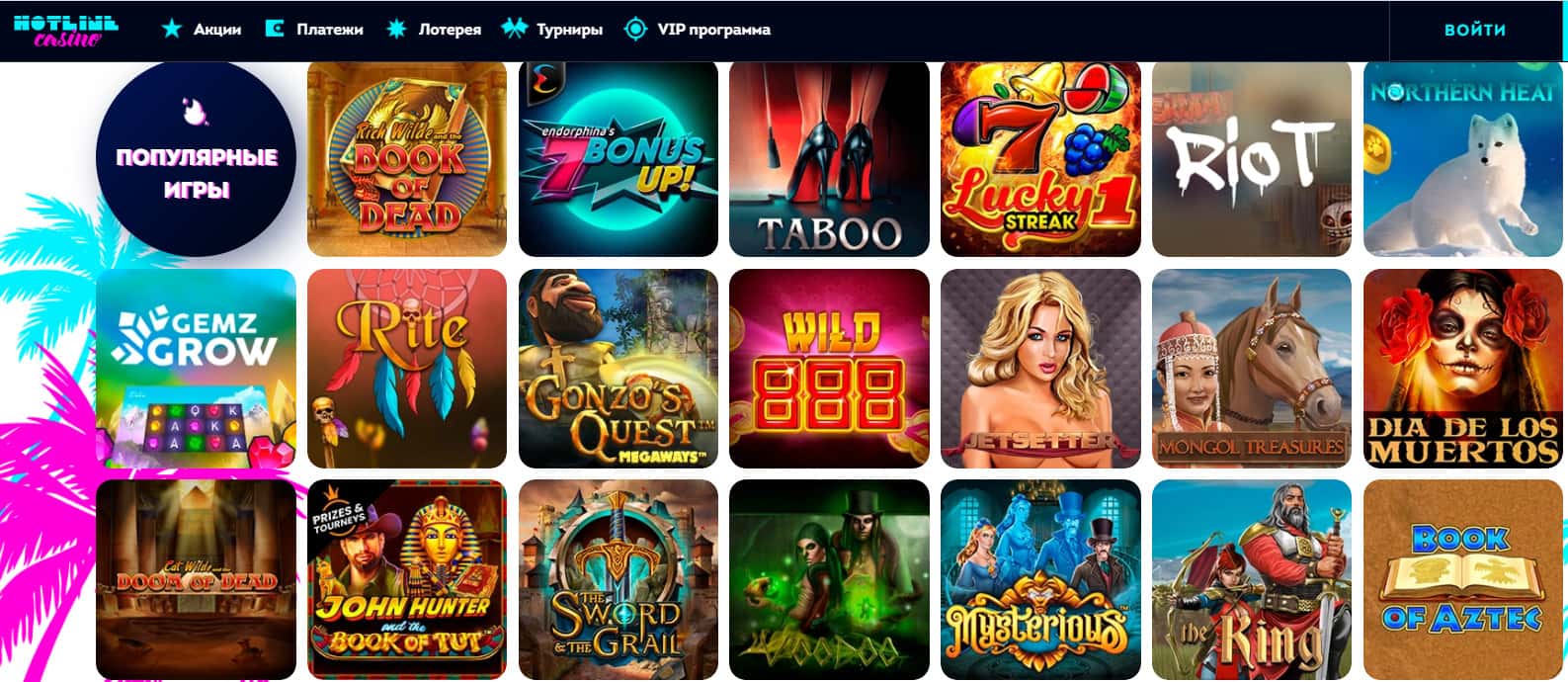Open the Платежи menu item
The width and height of the screenshot is (1568, 682).
[330, 30]
